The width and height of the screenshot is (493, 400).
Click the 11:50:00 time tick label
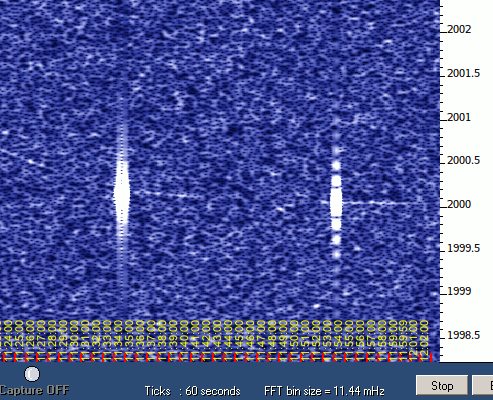293,341
